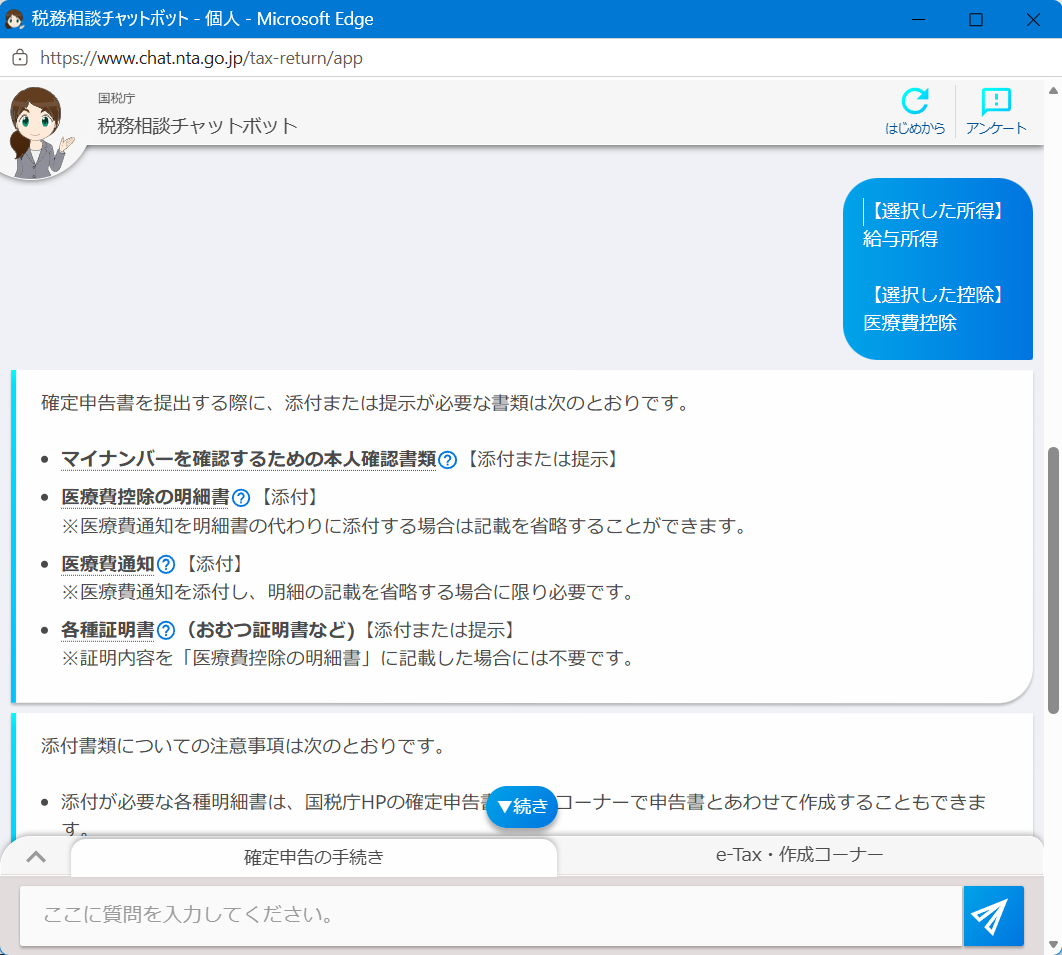The height and width of the screenshot is (955, 1062).
Task: Open help icon next to 医療費控除の明細書
Action: pos(241,498)
